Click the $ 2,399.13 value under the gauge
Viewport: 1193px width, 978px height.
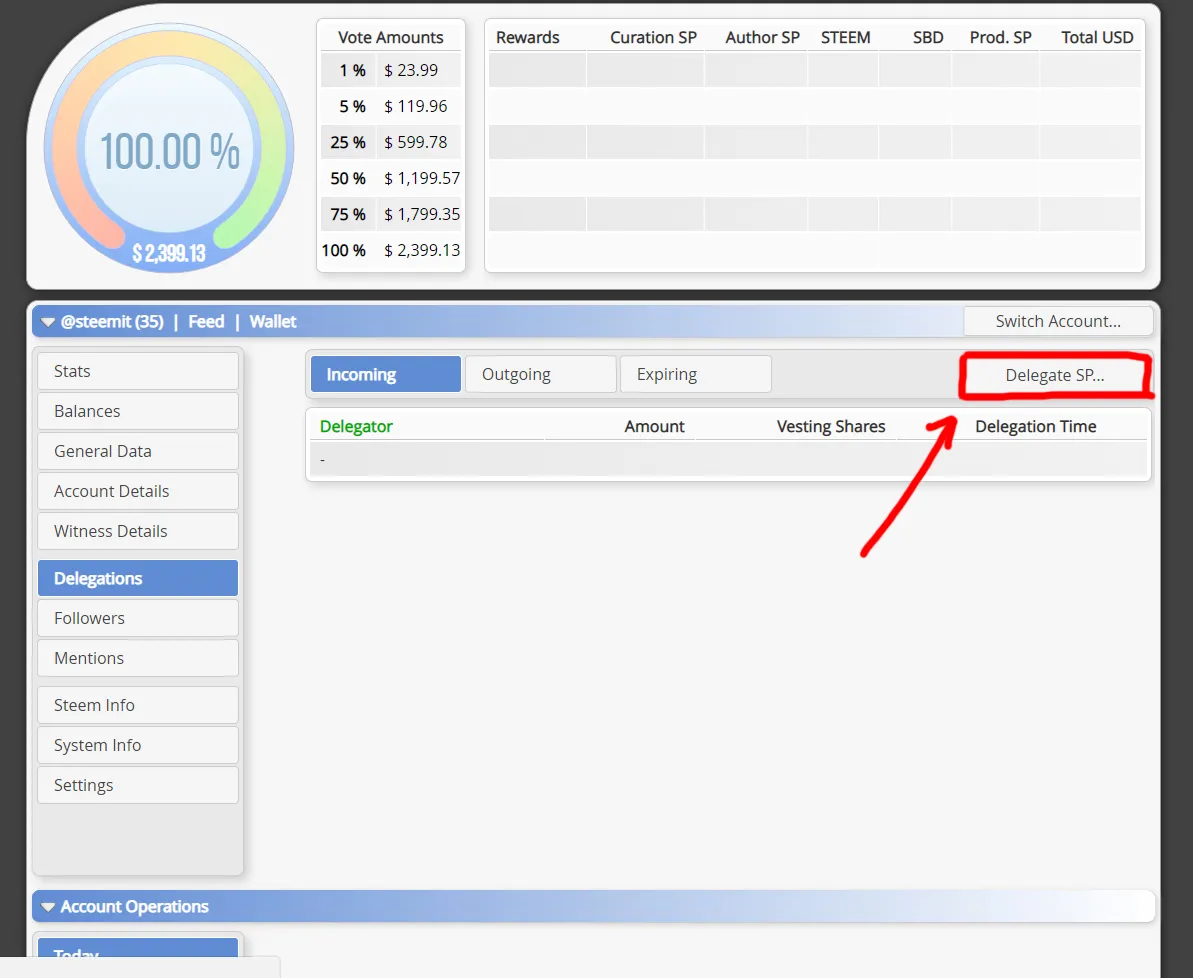click(169, 253)
